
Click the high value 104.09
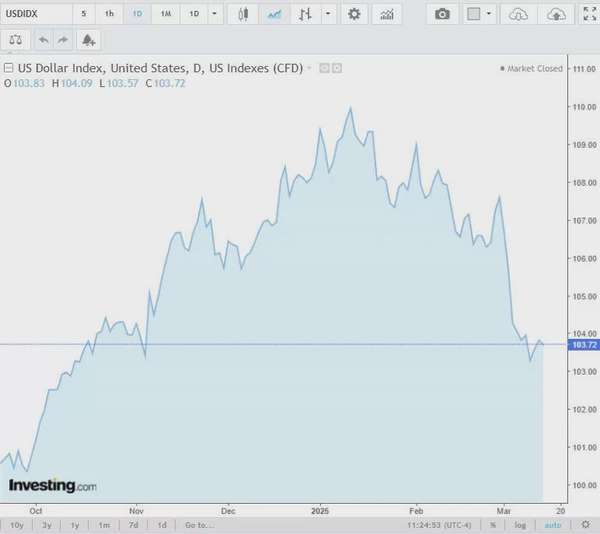point(76,83)
